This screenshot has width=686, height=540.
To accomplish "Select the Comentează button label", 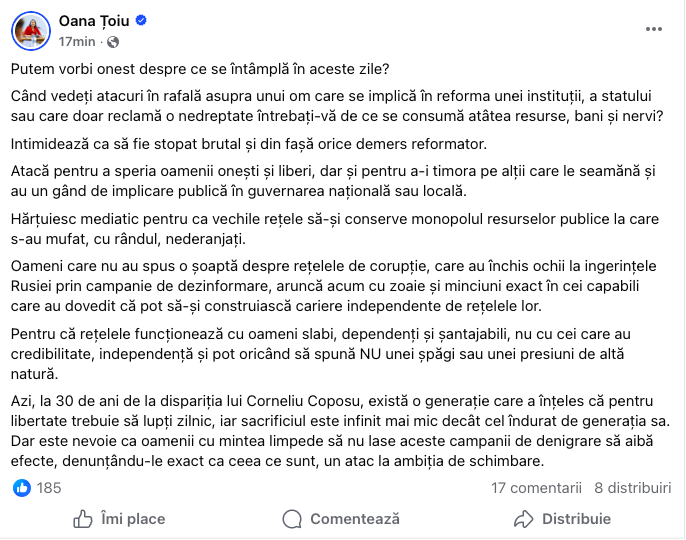I will click(x=355, y=519).
